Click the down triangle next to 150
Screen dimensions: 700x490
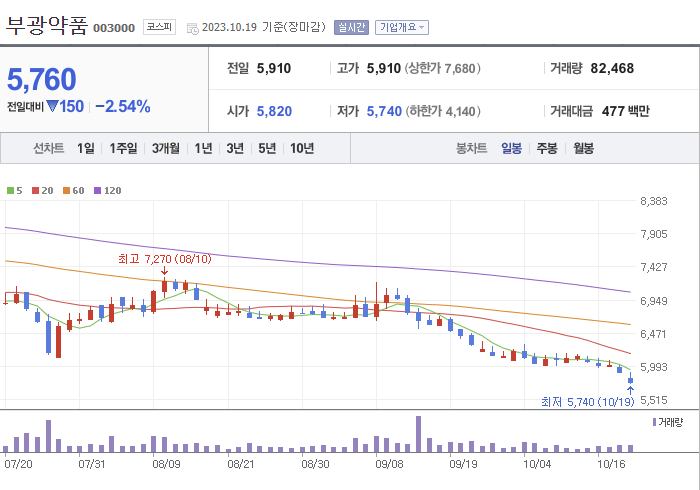point(52,106)
